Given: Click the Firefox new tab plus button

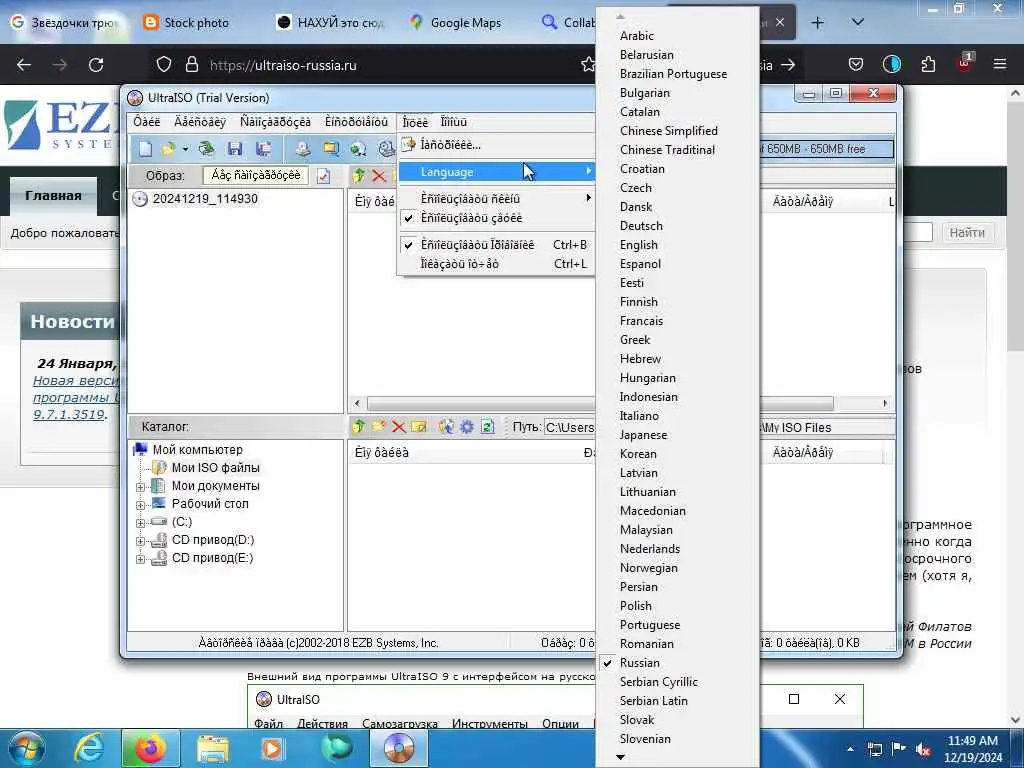Looking at the screenshot, I should 817,23.
